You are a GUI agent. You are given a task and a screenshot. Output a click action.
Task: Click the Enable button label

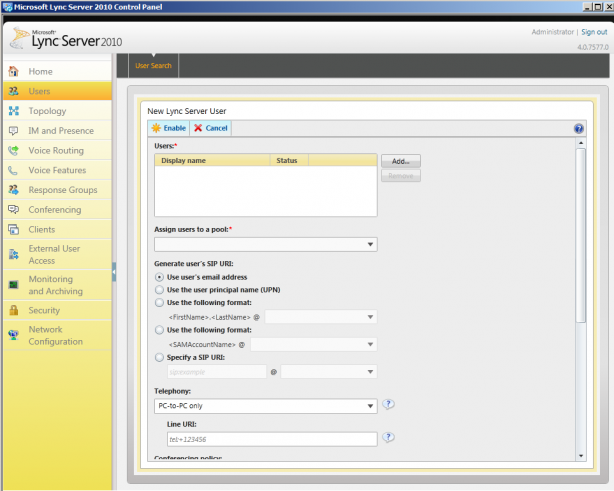[175, 128]
